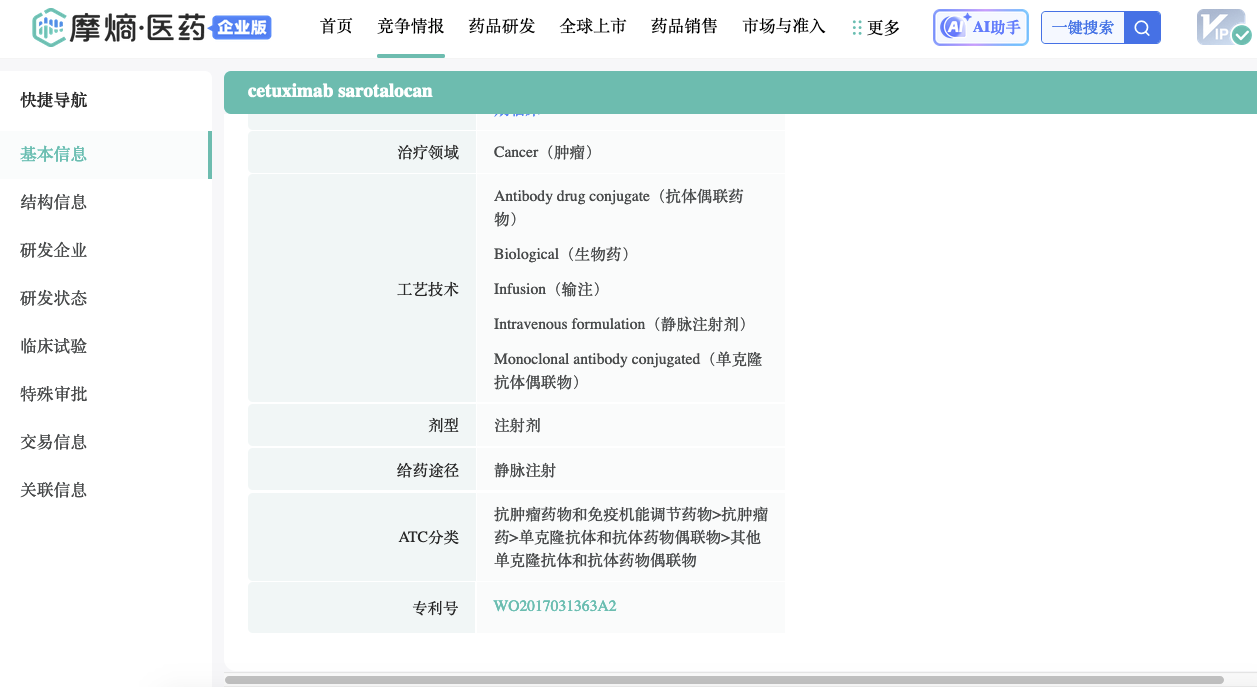Expand the 更多 menu with dots icon
The width and height of the screenshot is (1257, 687).
pyautogui.click(x=876, y=28)
